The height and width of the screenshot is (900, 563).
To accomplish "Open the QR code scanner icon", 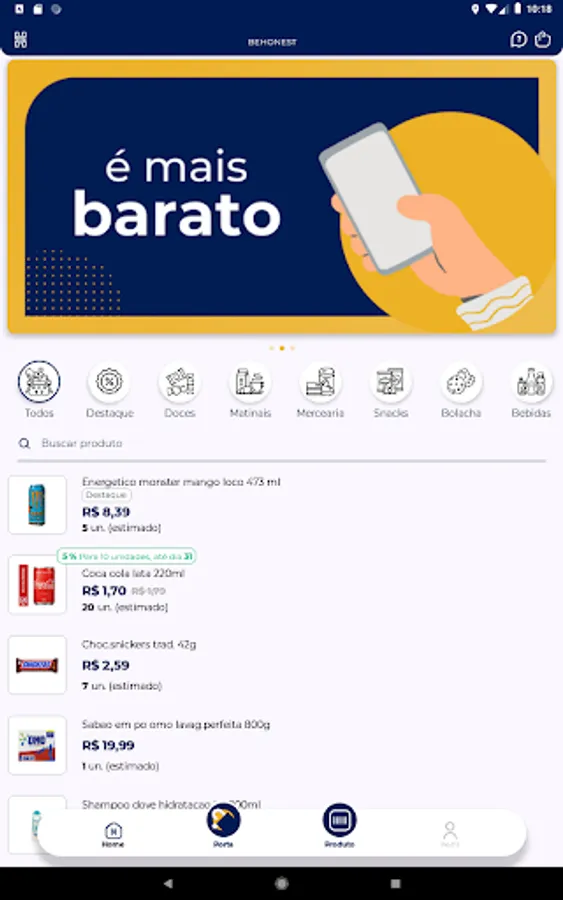I will [21, 40].
